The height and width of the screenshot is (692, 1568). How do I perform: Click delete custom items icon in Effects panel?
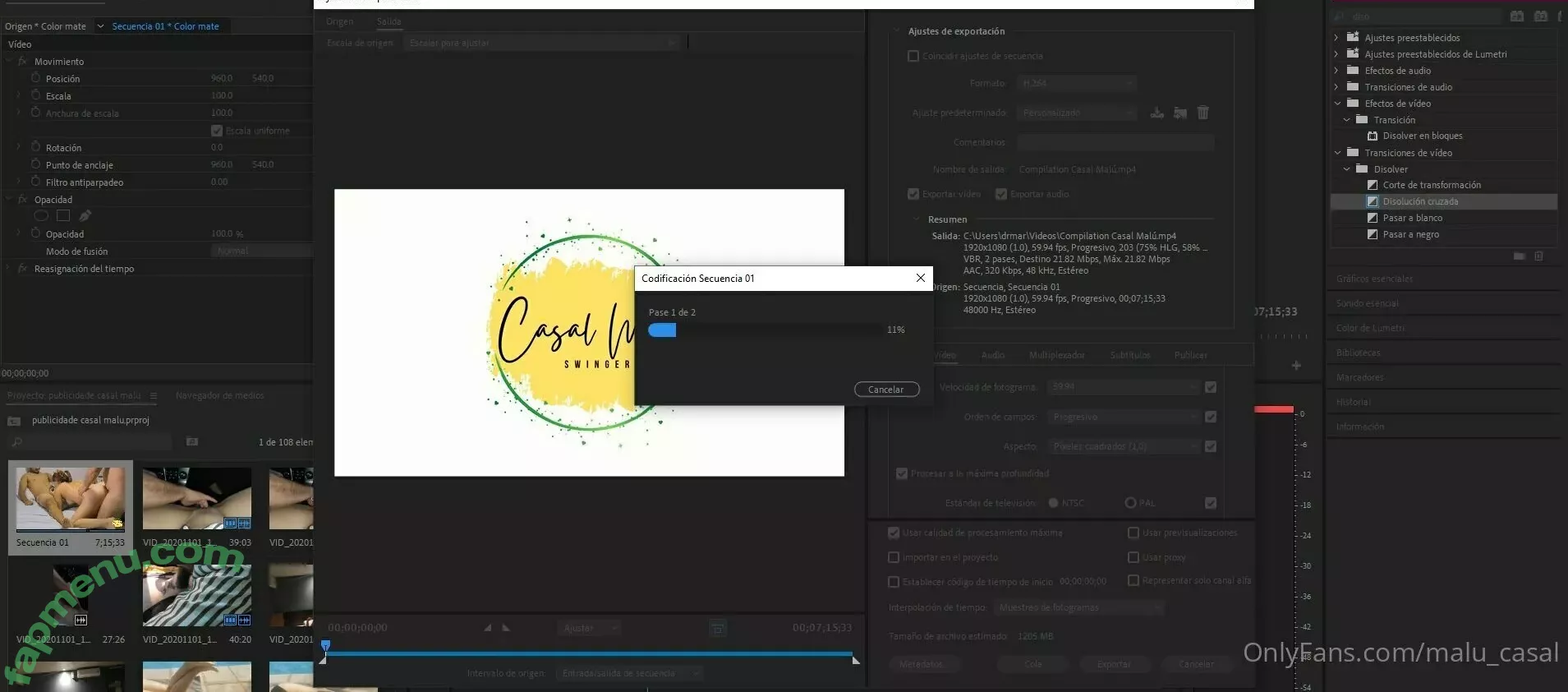pyautogui.click(x=1539, y=256)
